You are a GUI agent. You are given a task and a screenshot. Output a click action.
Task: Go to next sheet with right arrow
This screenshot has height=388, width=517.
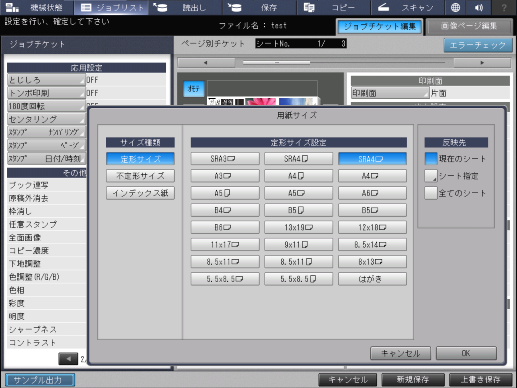click(482, 63)
